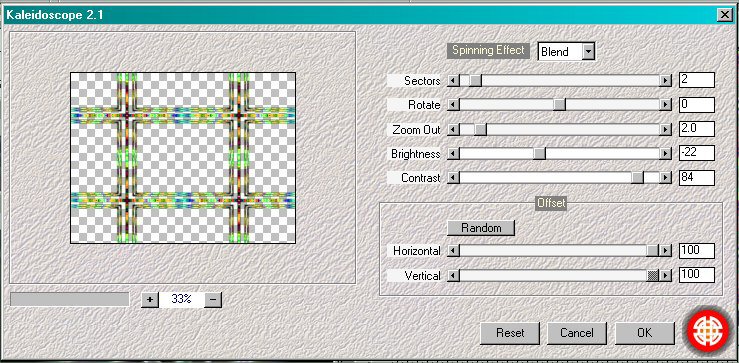Zoom out preview with minus button
This screenshot has width=739, height=363.
point(213,299)
